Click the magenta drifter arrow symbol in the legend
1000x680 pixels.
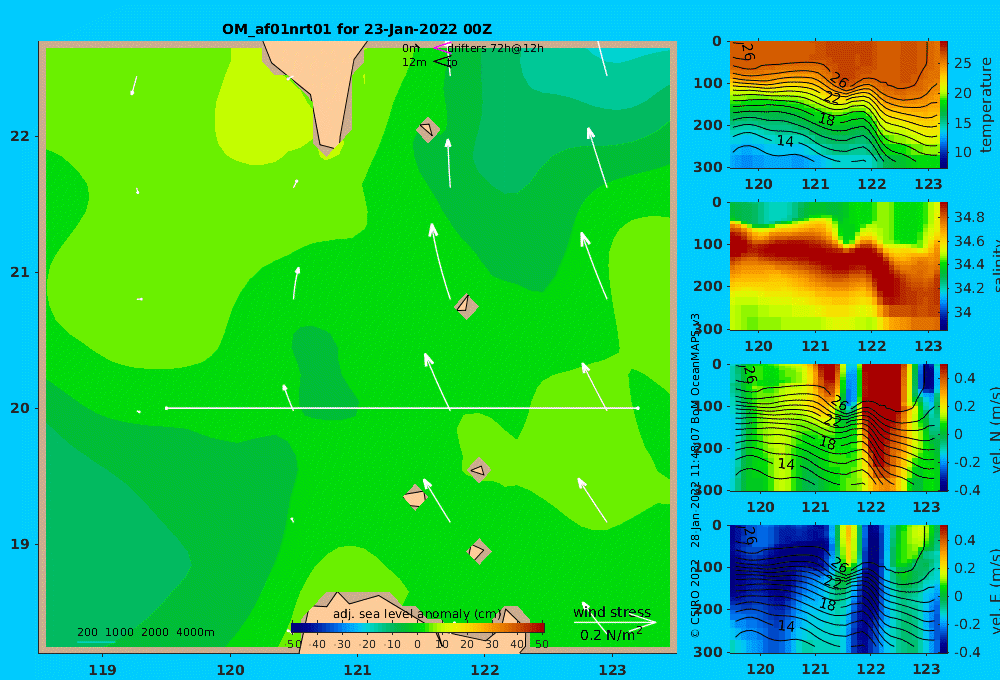pos(442,48)
